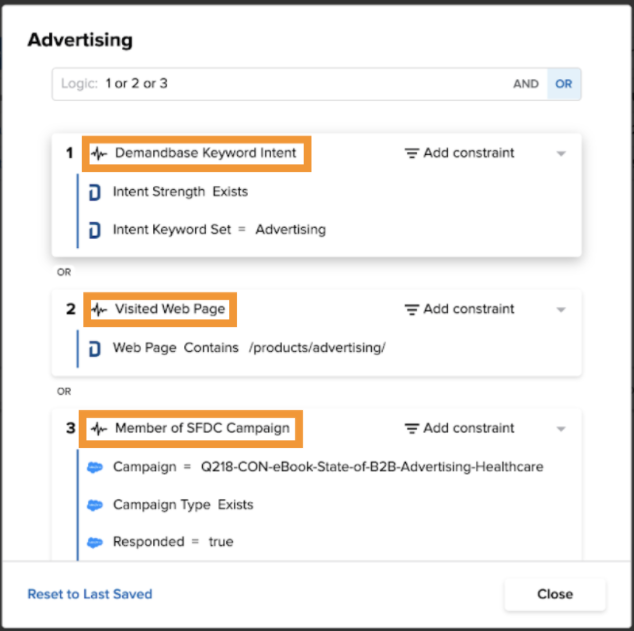The height and width of the screenshot is (631, 634).
Task: Open the dropdown arrow on Visited Web Page rule
Action: coord(561,310)
